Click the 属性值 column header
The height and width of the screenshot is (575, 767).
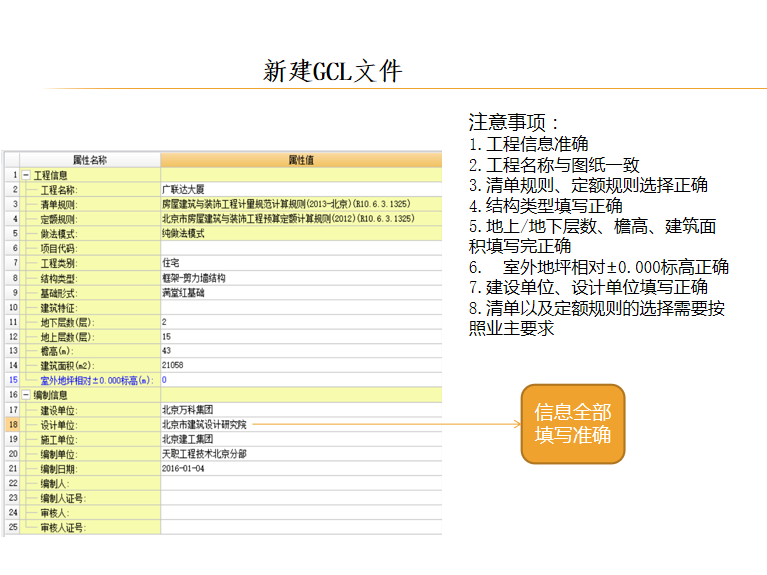pyautogui.click(x=300, y=160)
